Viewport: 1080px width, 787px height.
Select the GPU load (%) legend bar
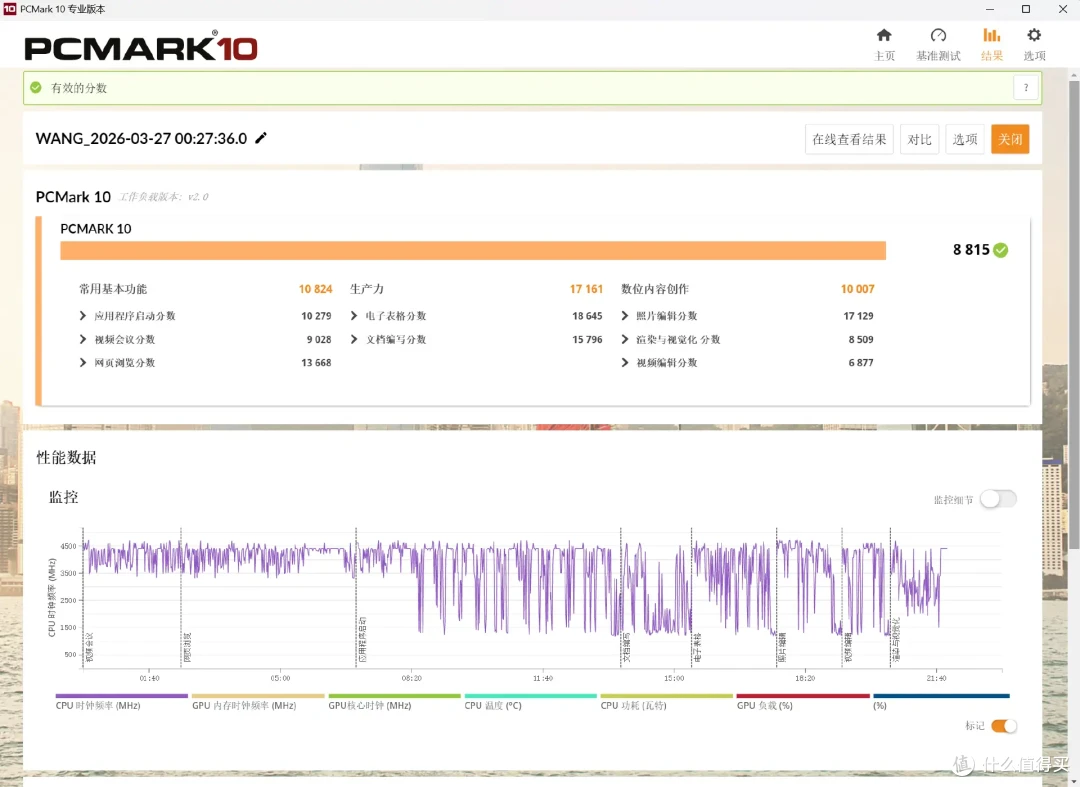(802, 696)
